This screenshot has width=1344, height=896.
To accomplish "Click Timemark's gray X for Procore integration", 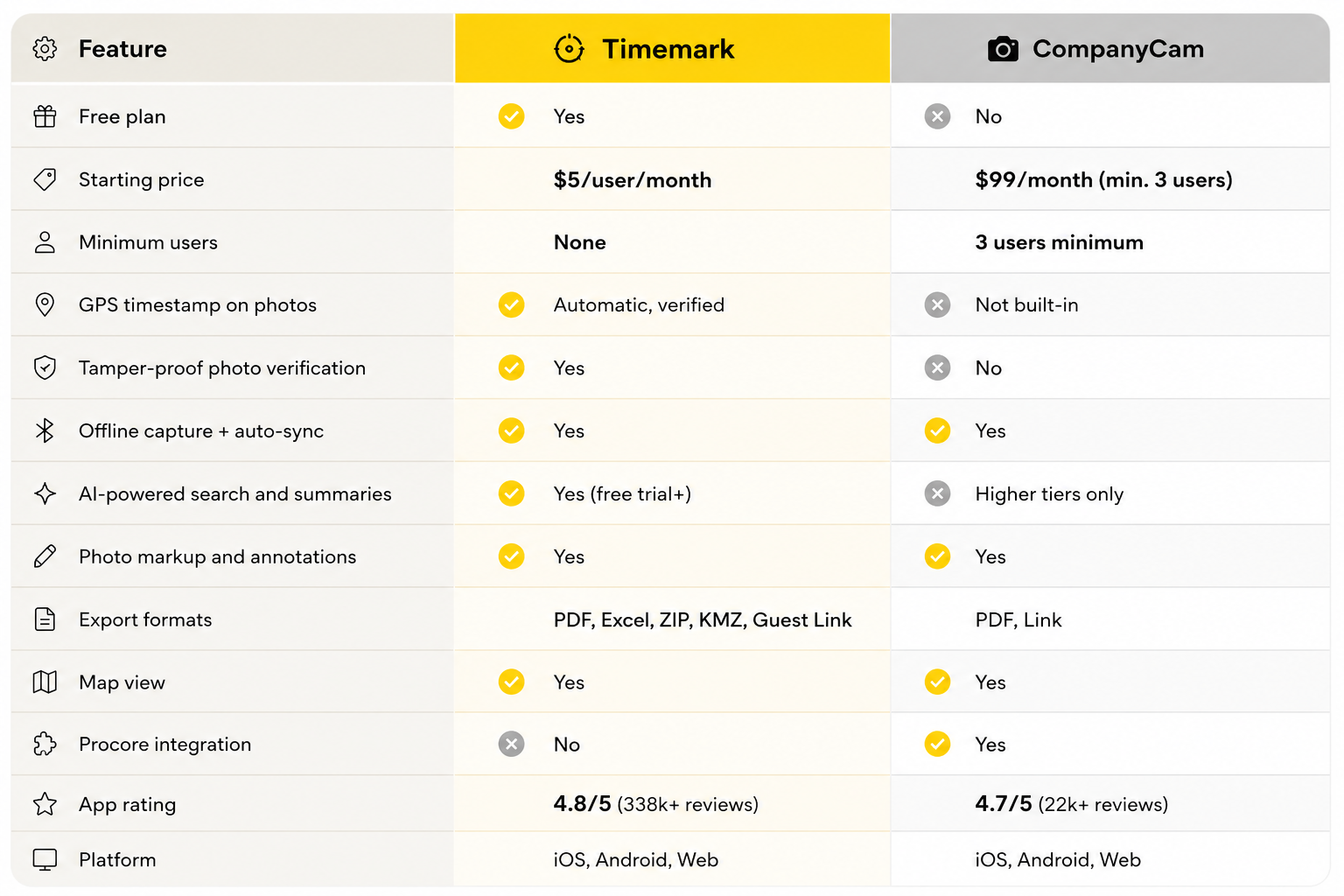I will pyautogui.click(x=511, y=744).
